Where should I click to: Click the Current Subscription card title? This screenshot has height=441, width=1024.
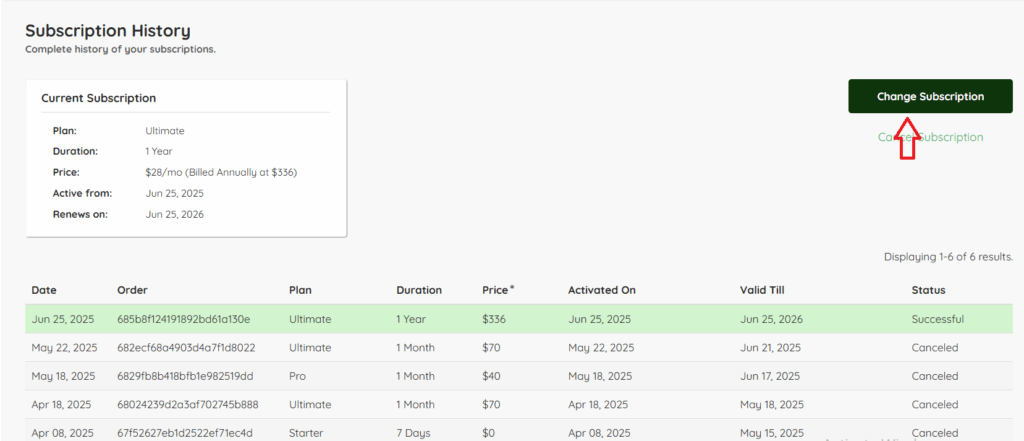pos(98,98)
